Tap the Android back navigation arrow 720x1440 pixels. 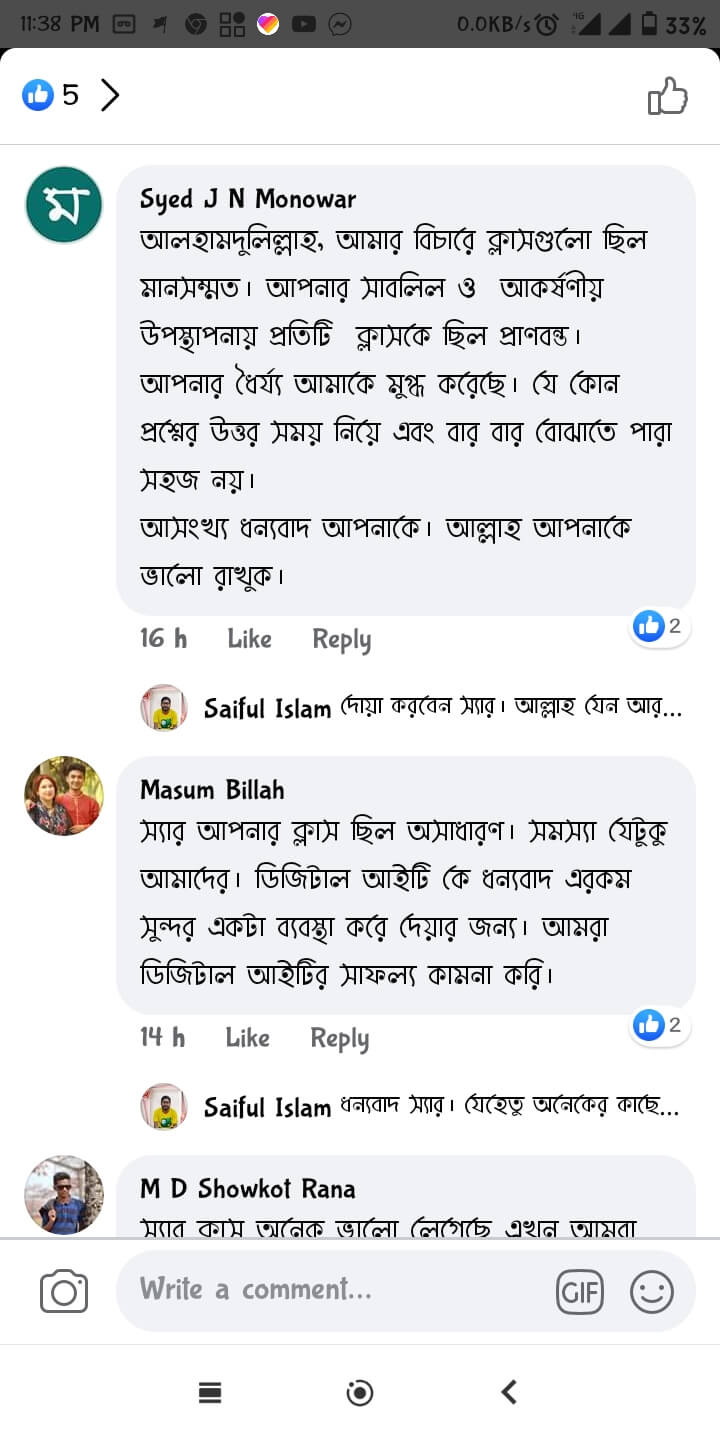pos(509,1392)
